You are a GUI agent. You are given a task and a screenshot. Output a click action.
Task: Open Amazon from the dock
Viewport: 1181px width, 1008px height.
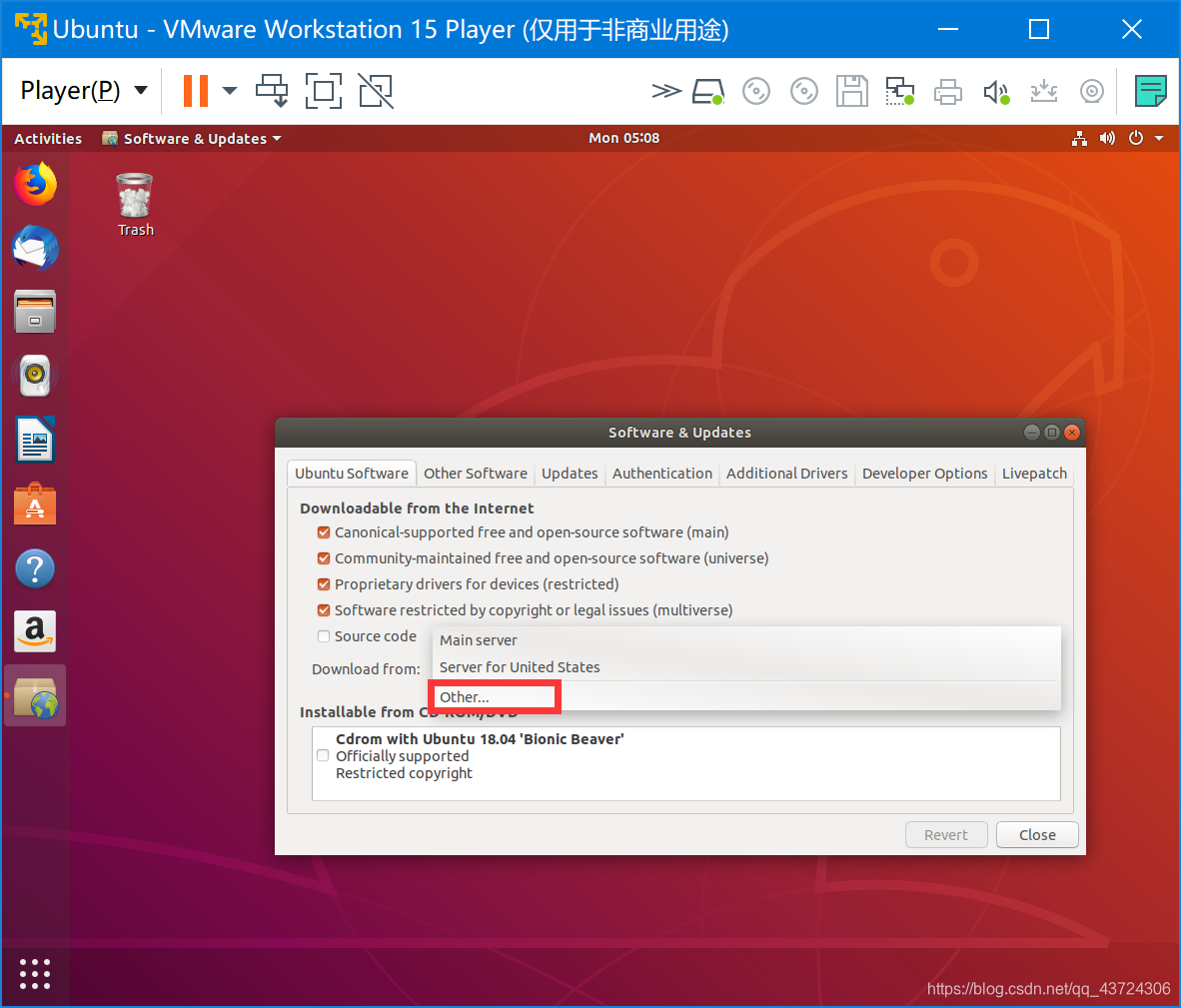[35, 630]
